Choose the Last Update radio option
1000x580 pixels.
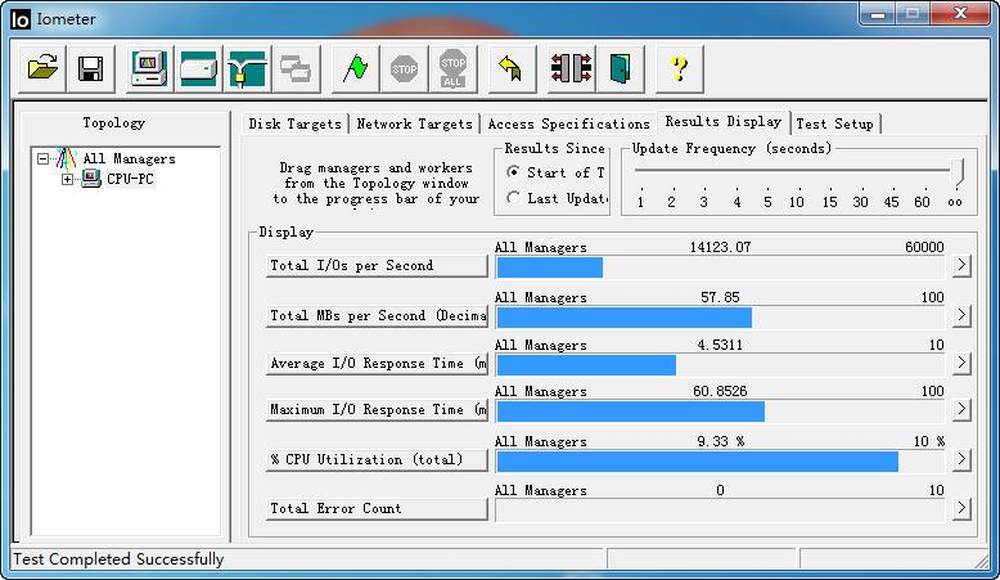[x=513, y=198]
